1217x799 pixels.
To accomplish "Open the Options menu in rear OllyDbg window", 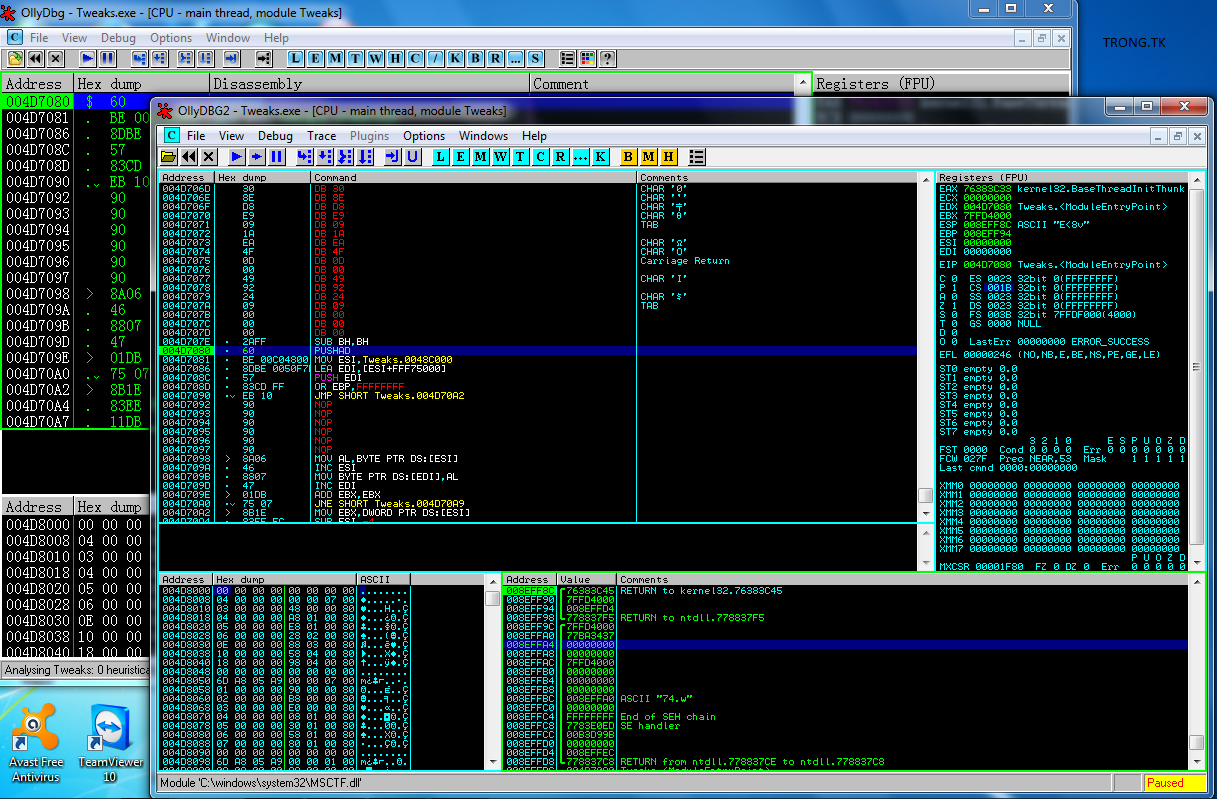I will coord(171,38).
